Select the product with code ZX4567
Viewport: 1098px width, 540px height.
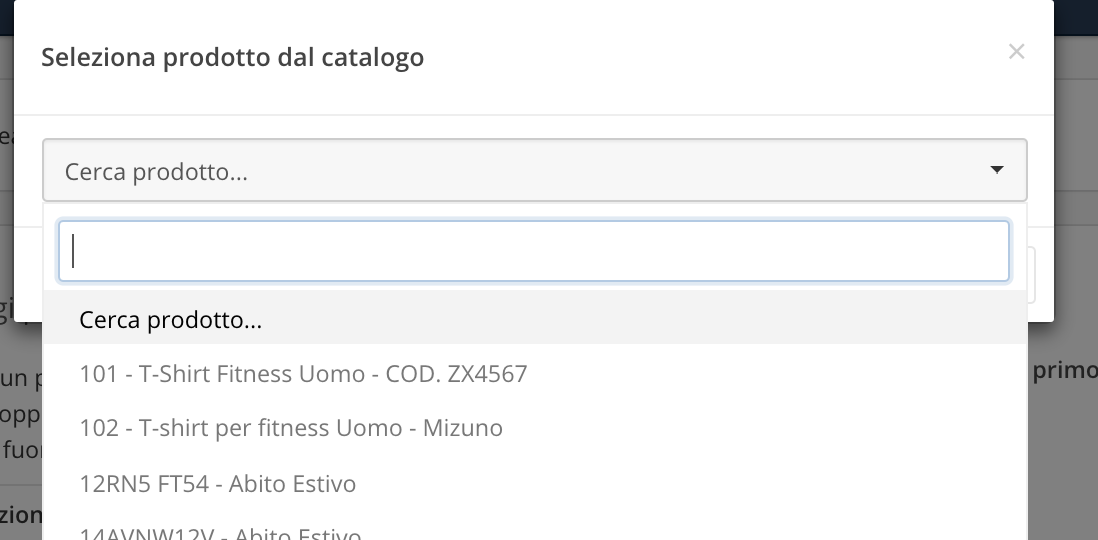[x=303, y=374]
